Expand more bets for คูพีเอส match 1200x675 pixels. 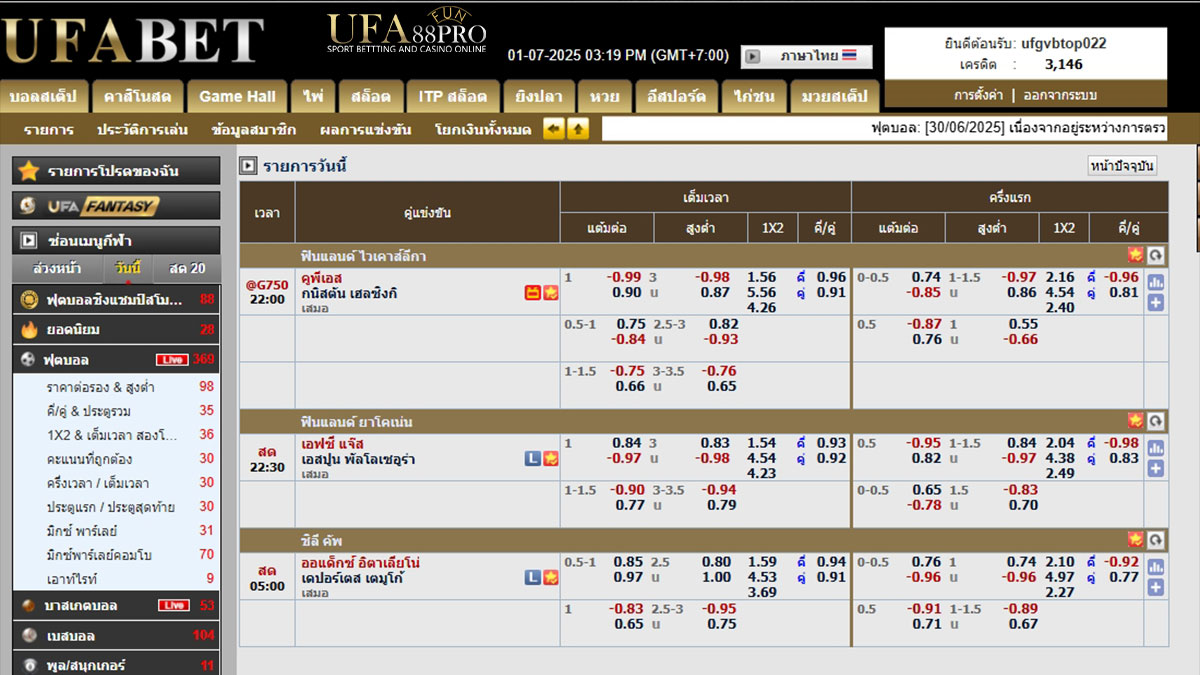click(1156, 302)
